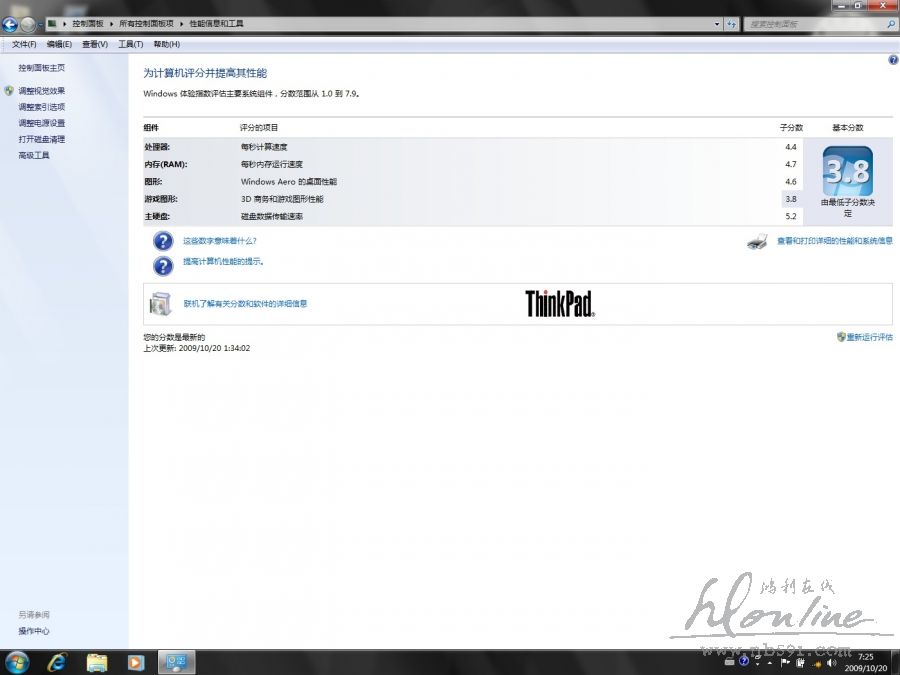Open 联机了解有关分数和软件的详细信息 link
900x675 pixels.
pos(245,304)
